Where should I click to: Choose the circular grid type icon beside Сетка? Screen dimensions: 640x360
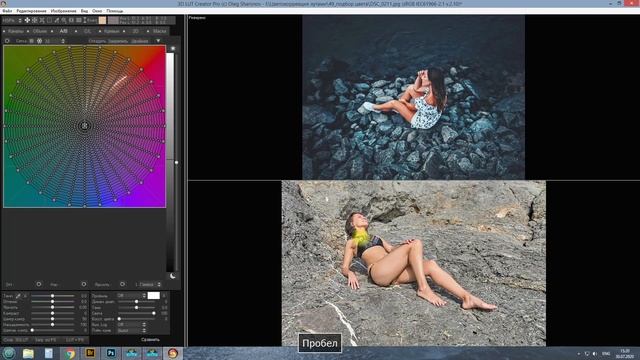[x=40, y=41]
